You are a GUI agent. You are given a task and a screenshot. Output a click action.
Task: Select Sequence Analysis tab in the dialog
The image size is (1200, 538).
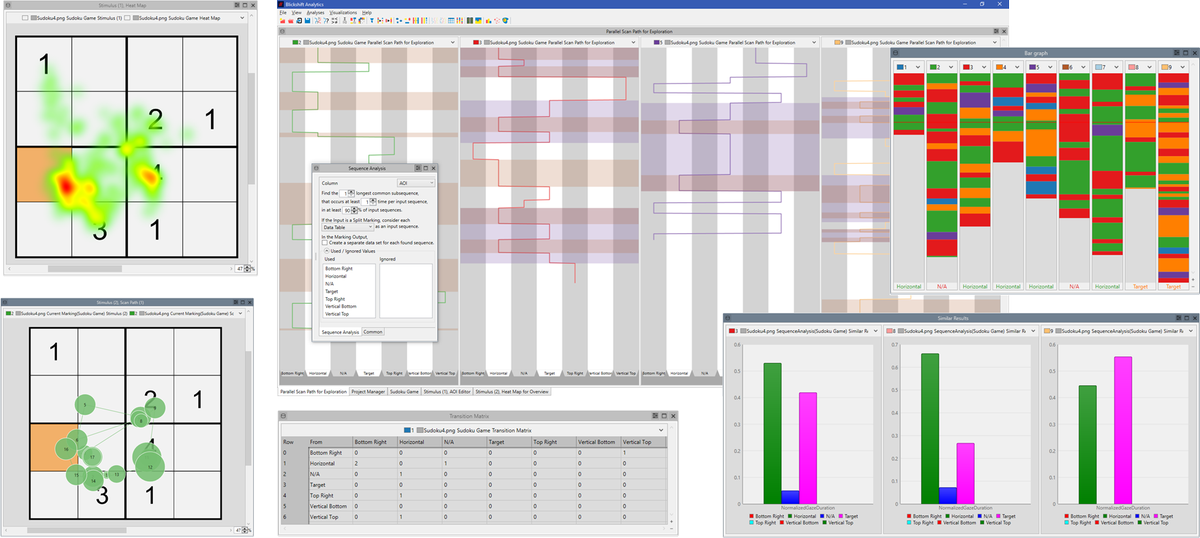(340, 331)
